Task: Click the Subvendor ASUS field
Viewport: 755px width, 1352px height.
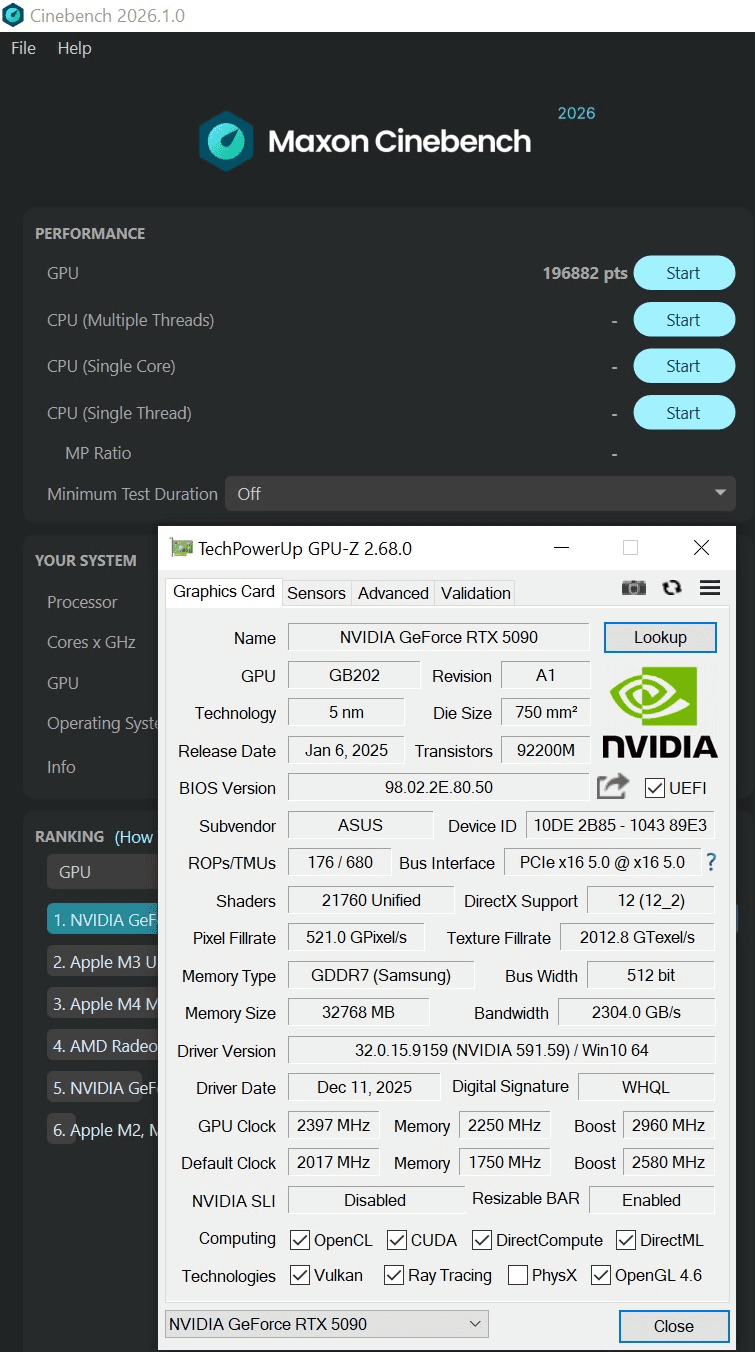Action: 360,825
